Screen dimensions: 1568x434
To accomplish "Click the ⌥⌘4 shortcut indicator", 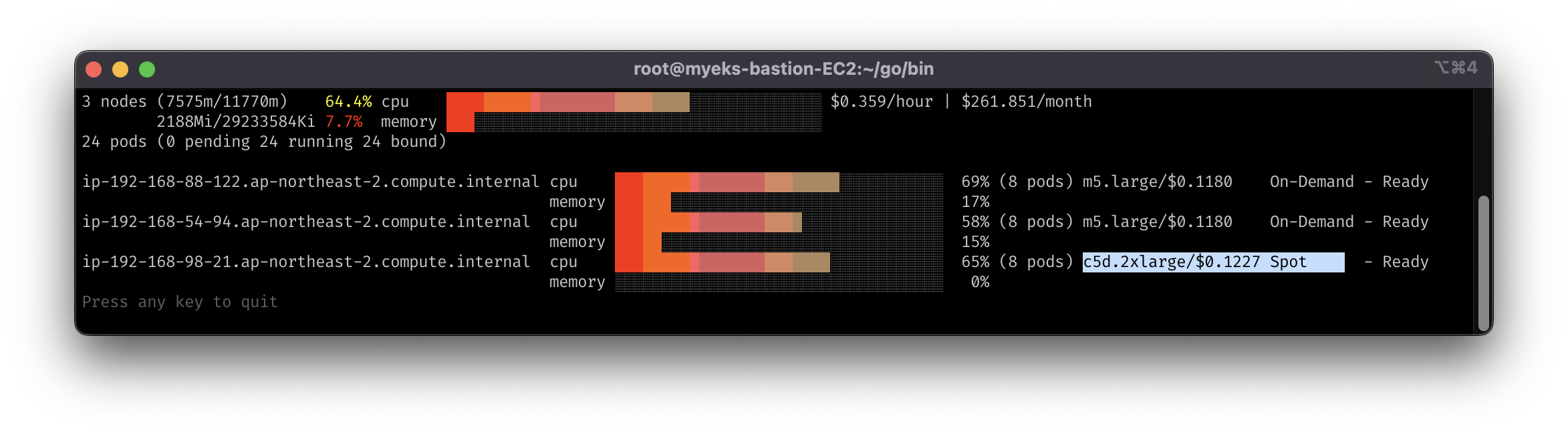I will click(x=1455, y=67).
